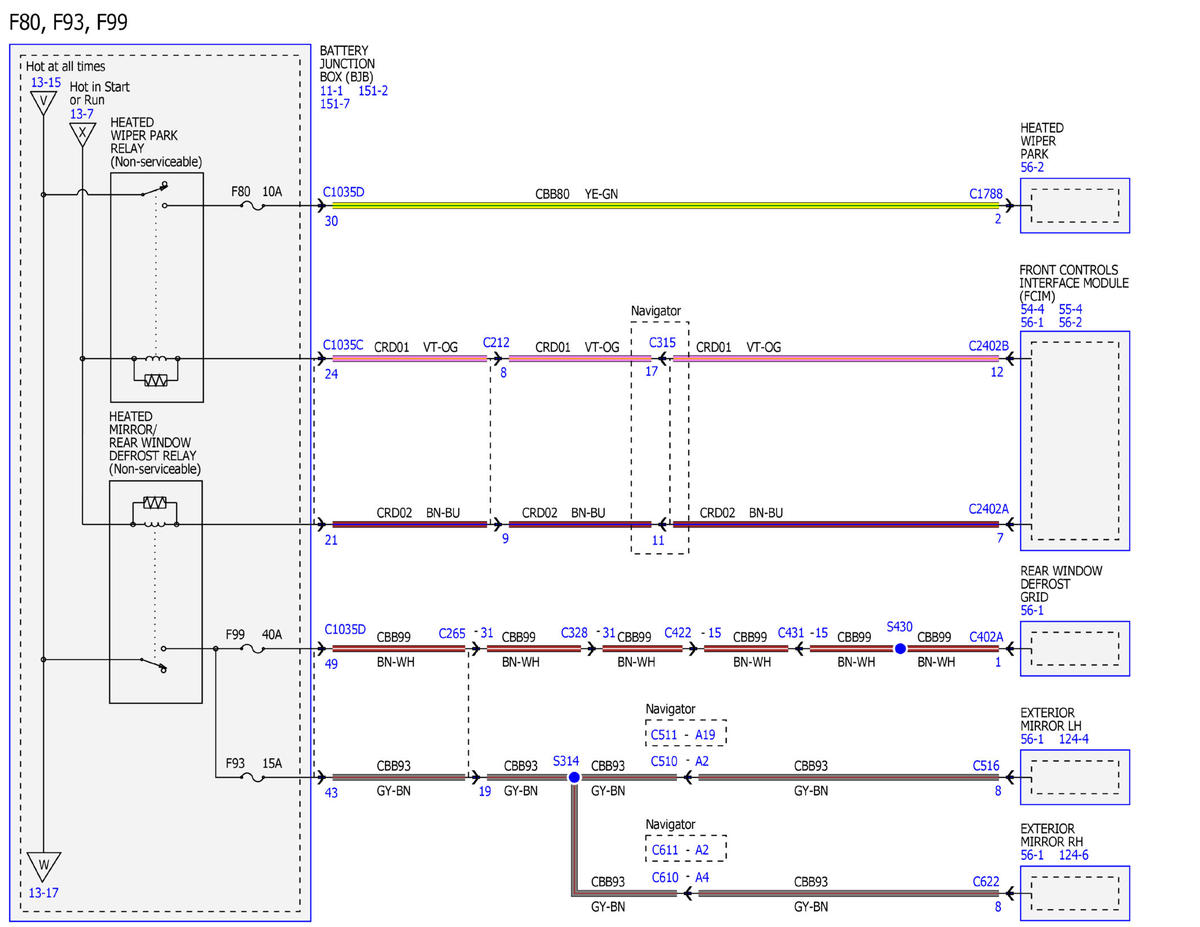This screenshot has width=1200, height=927.
Task: Select the F99 40A fuse symbol
Action: (254, 649)
